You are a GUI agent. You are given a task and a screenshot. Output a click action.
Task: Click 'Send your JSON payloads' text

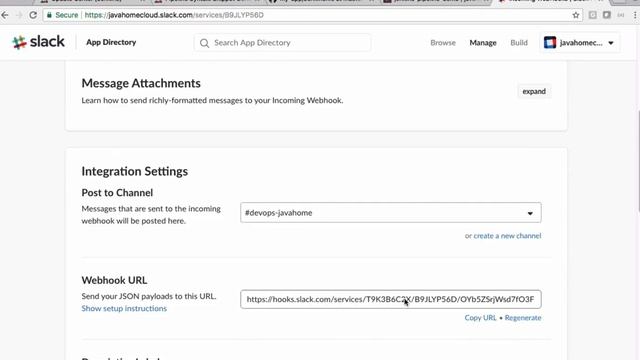point(149,296)
